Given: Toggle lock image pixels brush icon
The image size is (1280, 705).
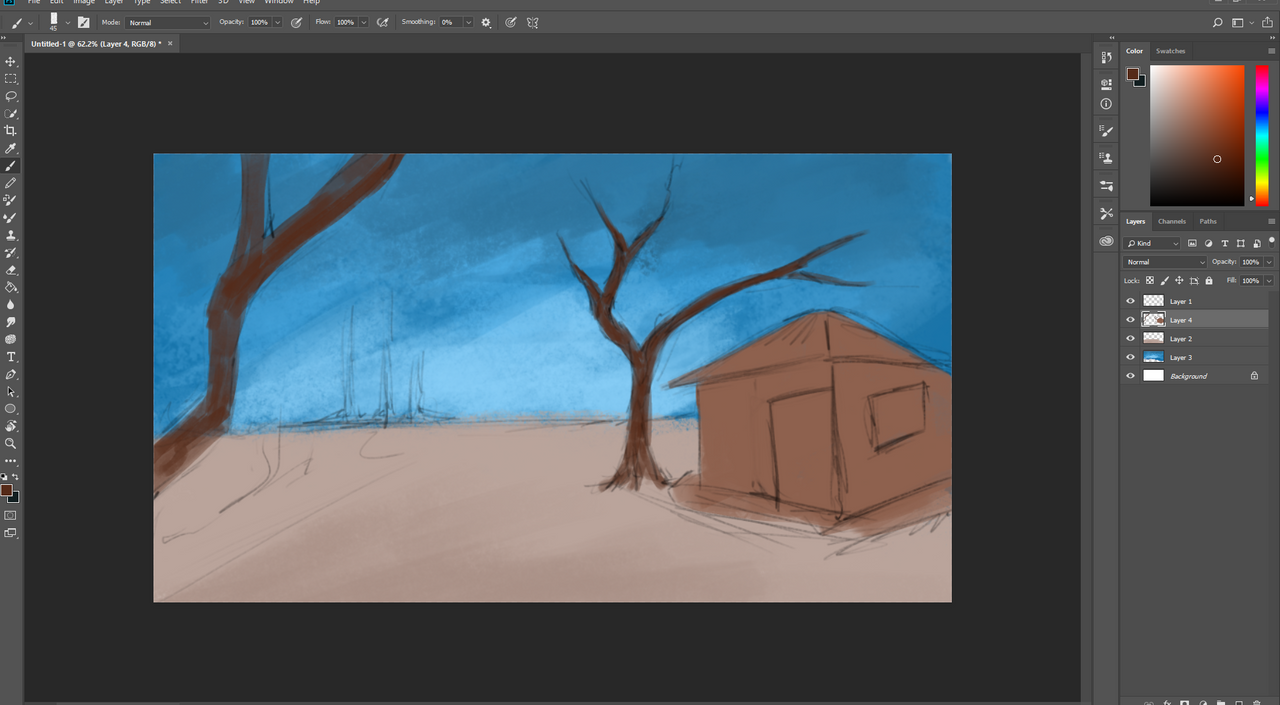Looking at the screenshot, I should coord(1164,281).
